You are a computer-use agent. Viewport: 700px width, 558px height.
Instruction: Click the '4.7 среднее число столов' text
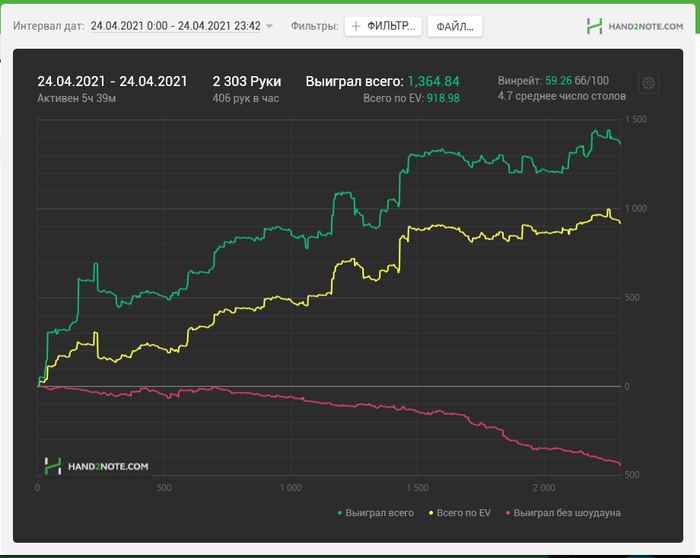pos(562,96)
